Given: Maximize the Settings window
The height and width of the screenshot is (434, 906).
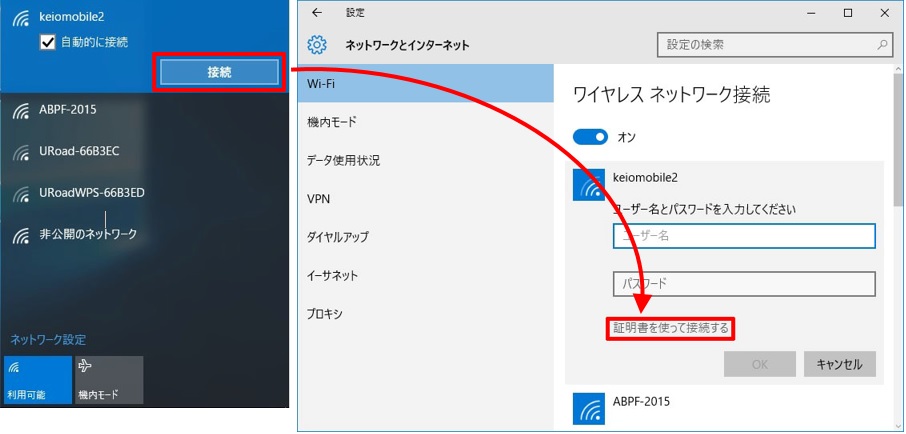Looking at the screenshot, I should click(x=848, y=13).
